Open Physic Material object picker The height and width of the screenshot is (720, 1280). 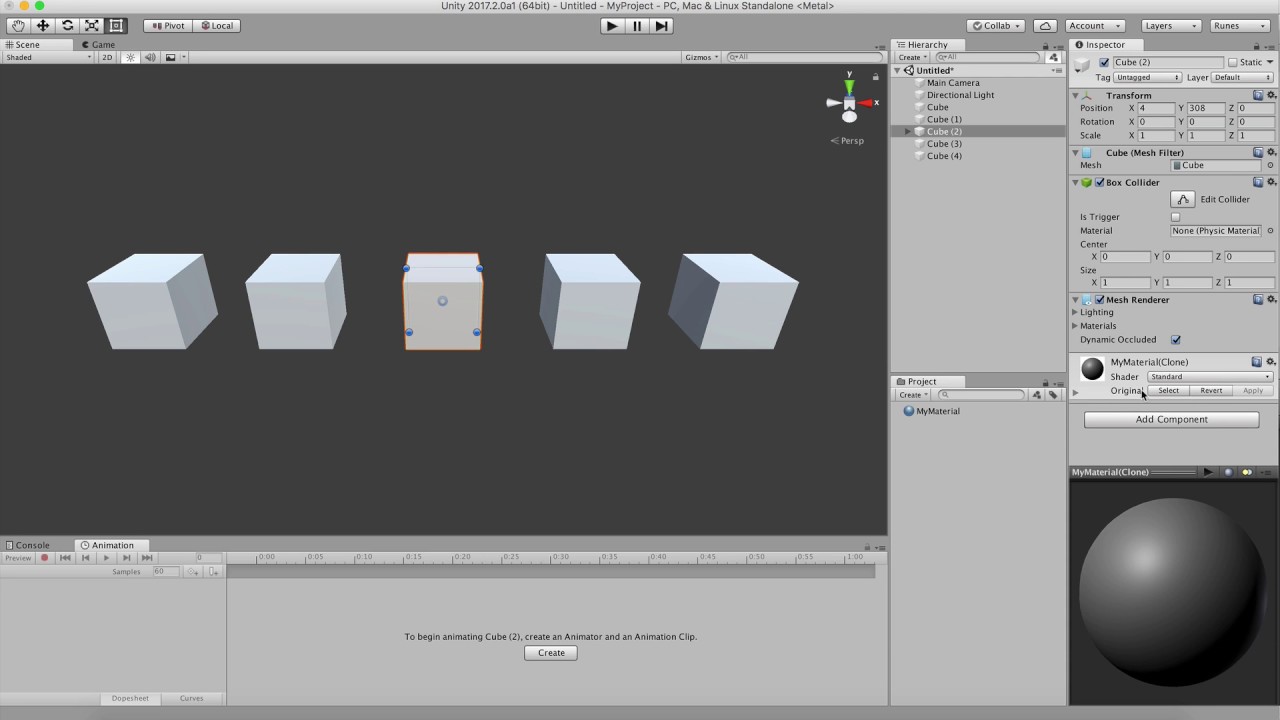1271,231
